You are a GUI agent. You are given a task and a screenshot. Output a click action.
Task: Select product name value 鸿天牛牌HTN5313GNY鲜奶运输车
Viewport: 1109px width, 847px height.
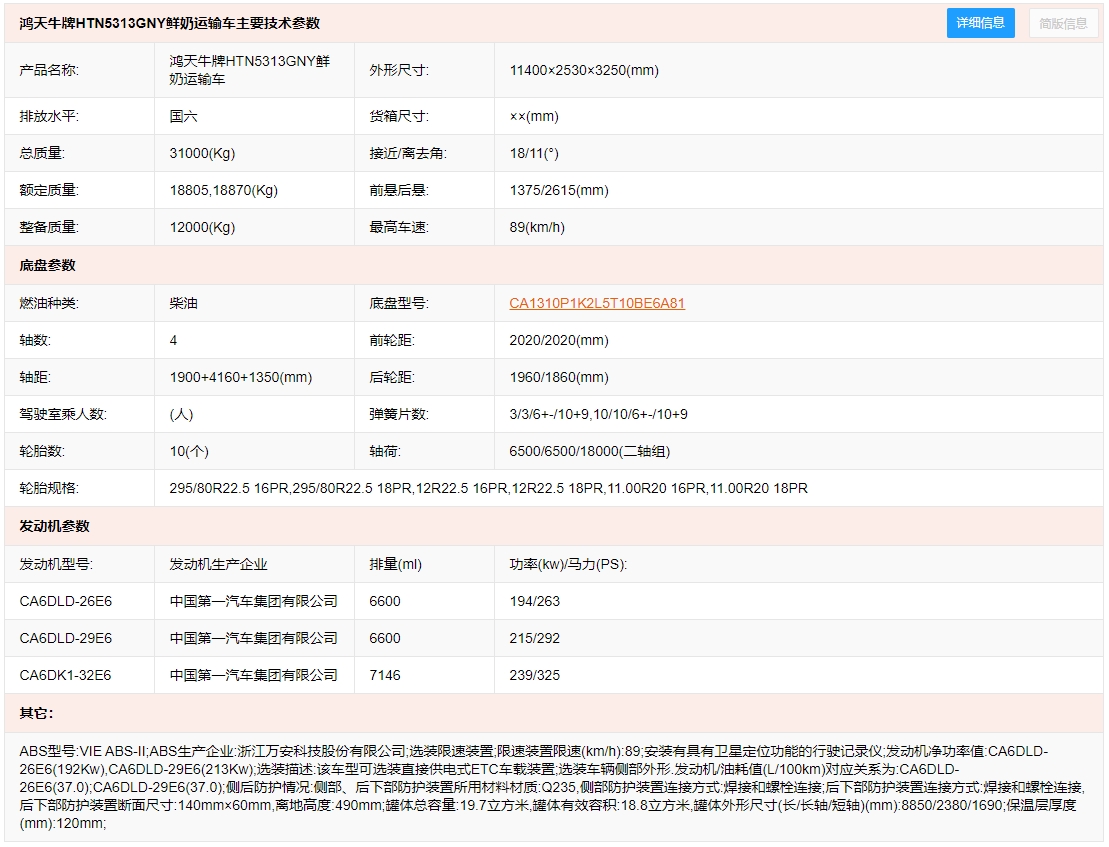click(250, 70)
